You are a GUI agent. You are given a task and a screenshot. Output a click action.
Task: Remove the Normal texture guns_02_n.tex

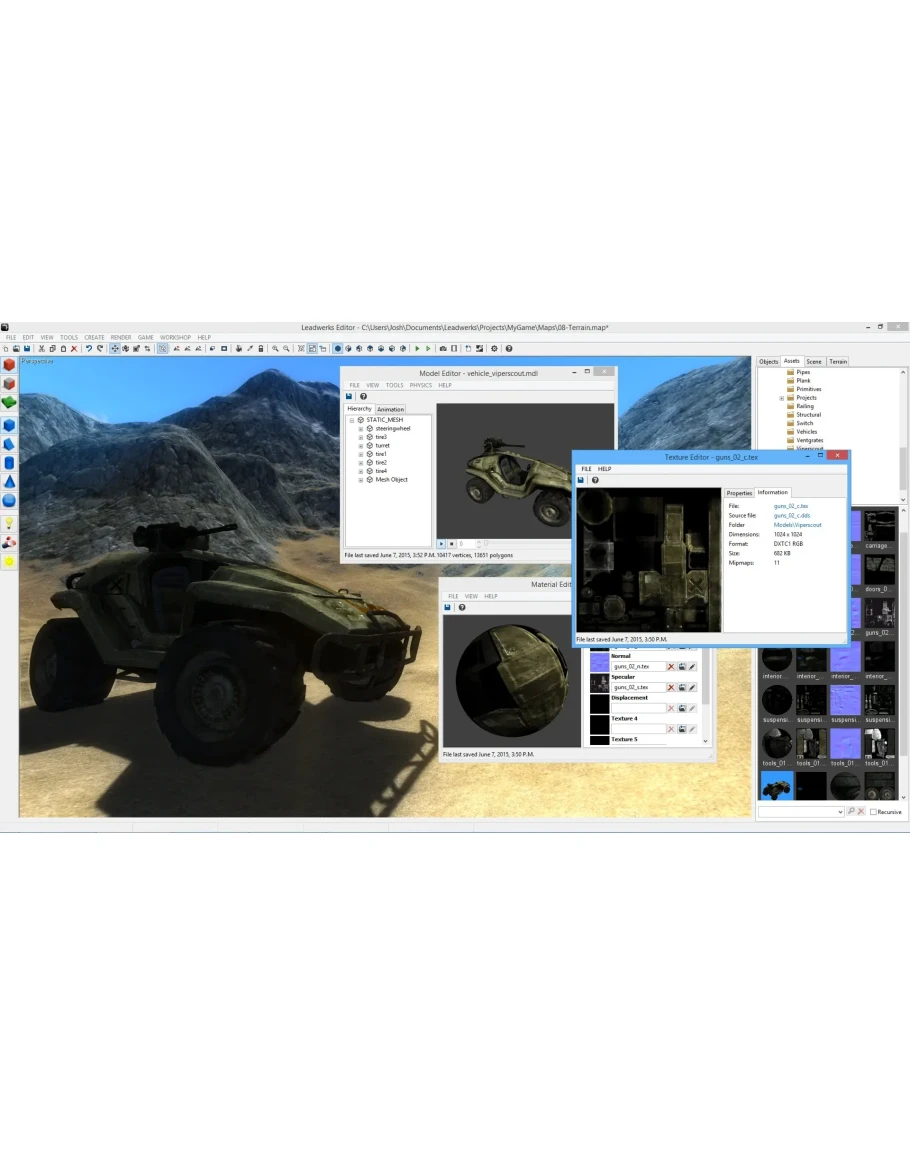(x=671, y=667)
